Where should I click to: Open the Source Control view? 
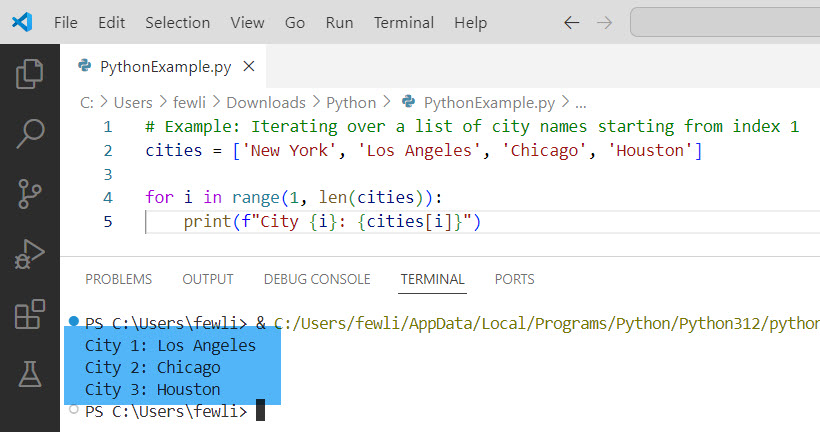30,194
